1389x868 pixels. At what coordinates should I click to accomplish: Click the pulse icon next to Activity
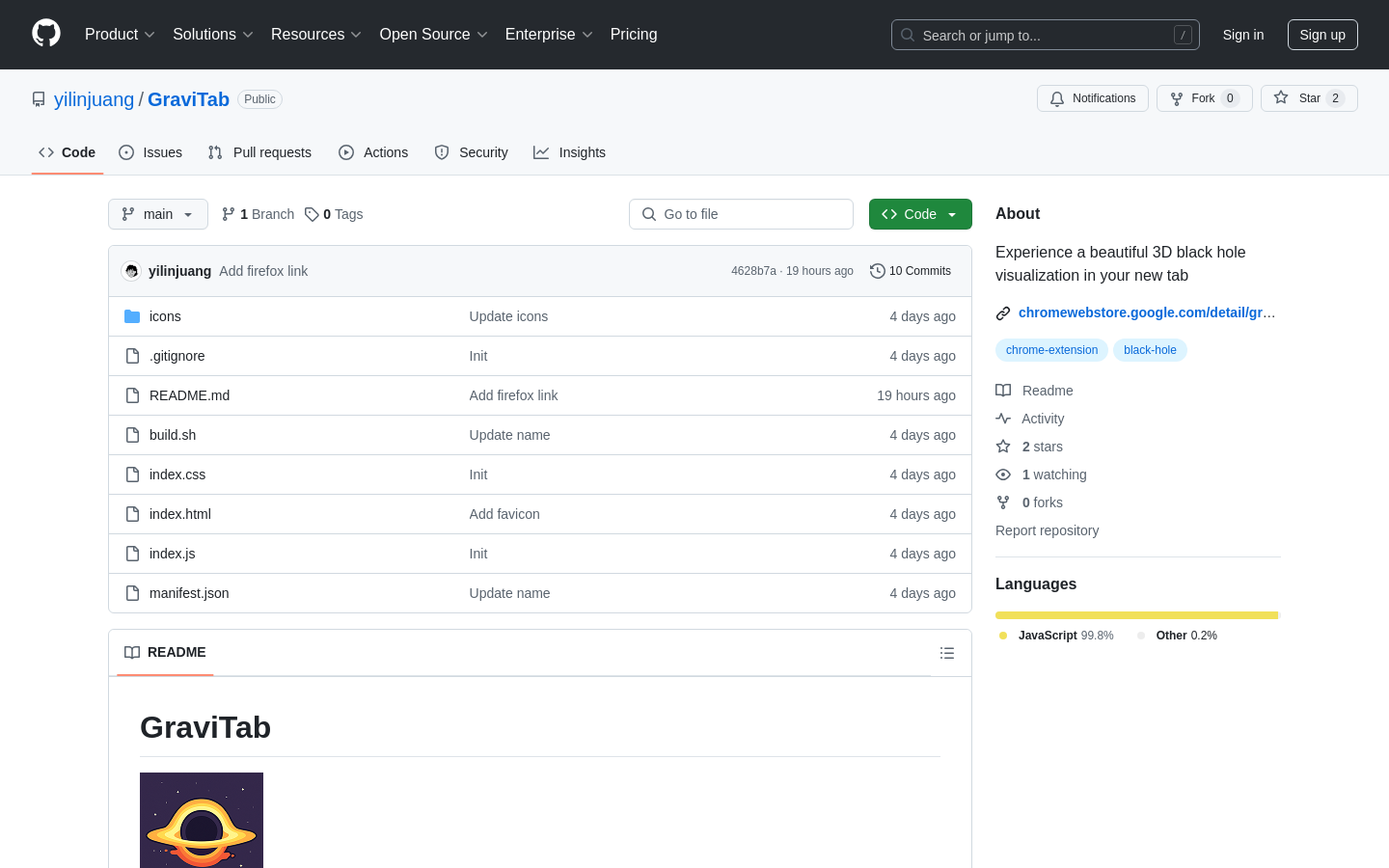(x=1003, y=419)
